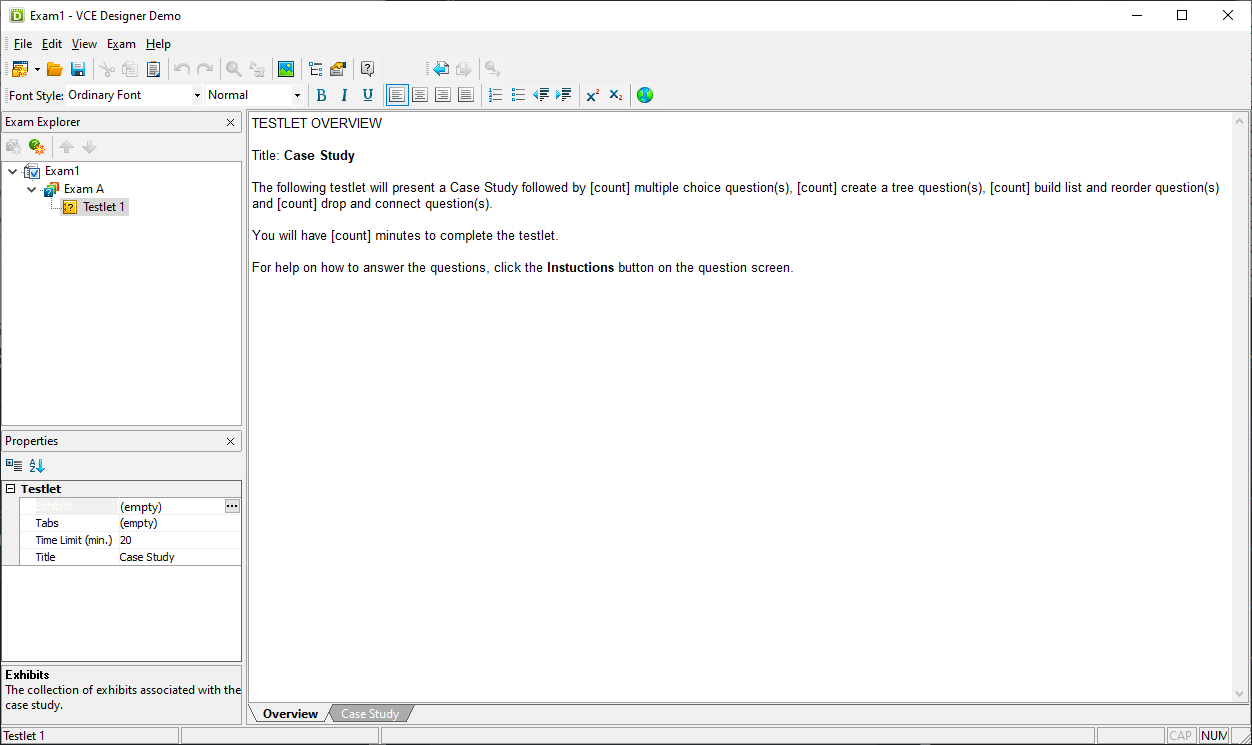Toggle the numbered list
Image resolution: width=1252 pixels, height=745 pixels.
(495, 95)
